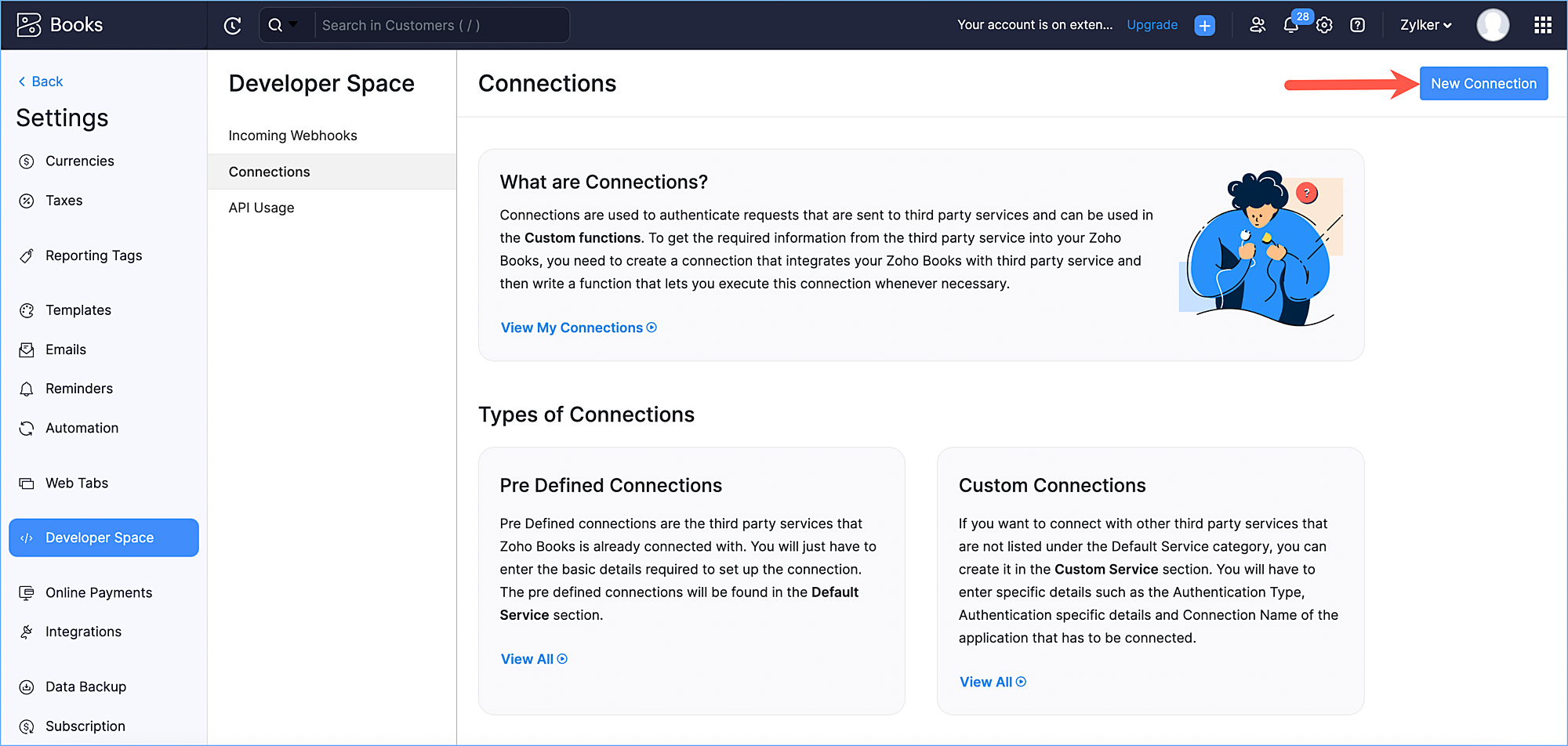Image resolution: width=1568 pixels, height=746 pixels.
Task: Click the blue quick create plus icon
Action: click(1204, 26)
